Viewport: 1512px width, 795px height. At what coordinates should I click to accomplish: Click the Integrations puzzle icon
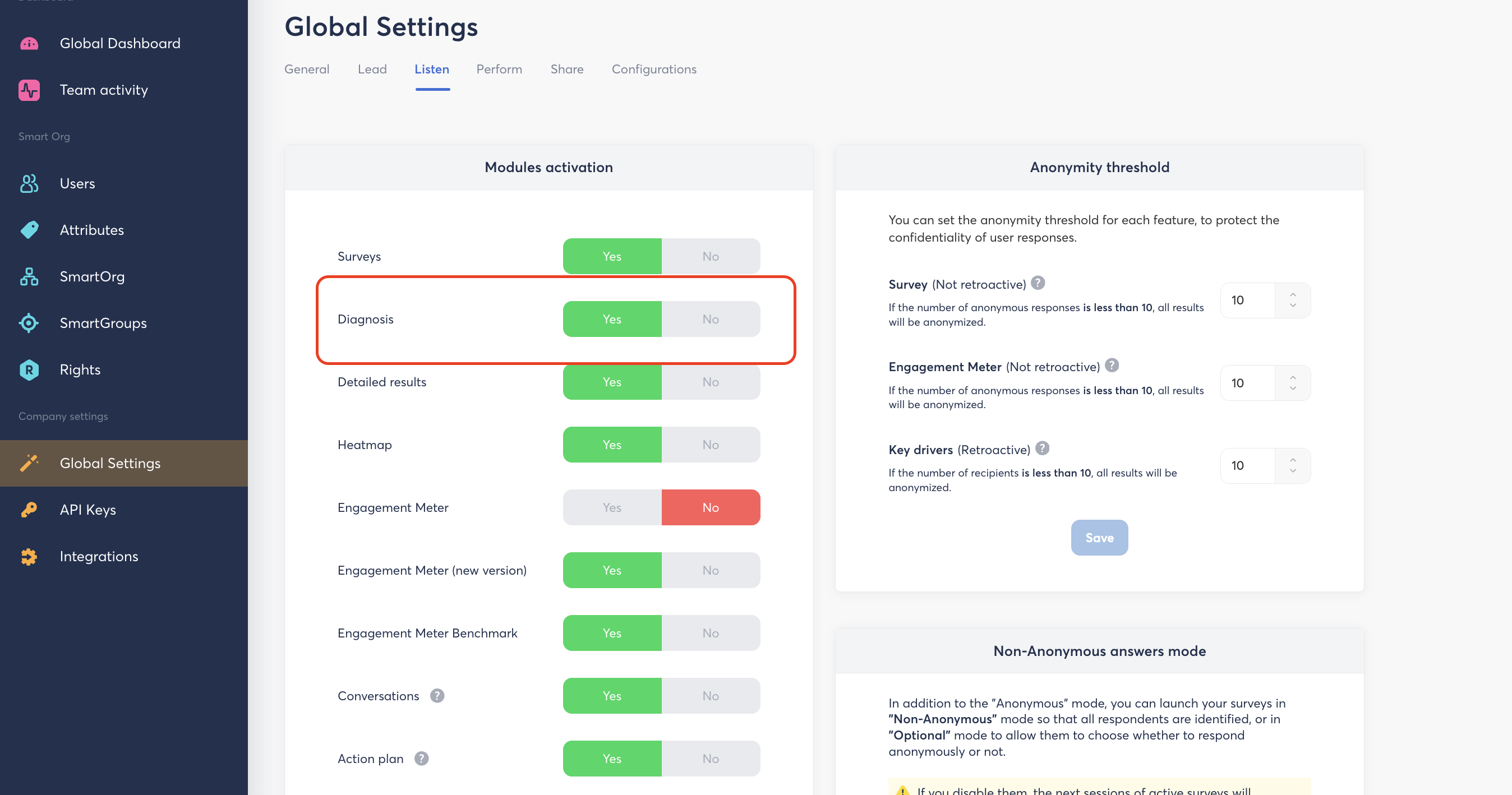[x=29, y=556]
